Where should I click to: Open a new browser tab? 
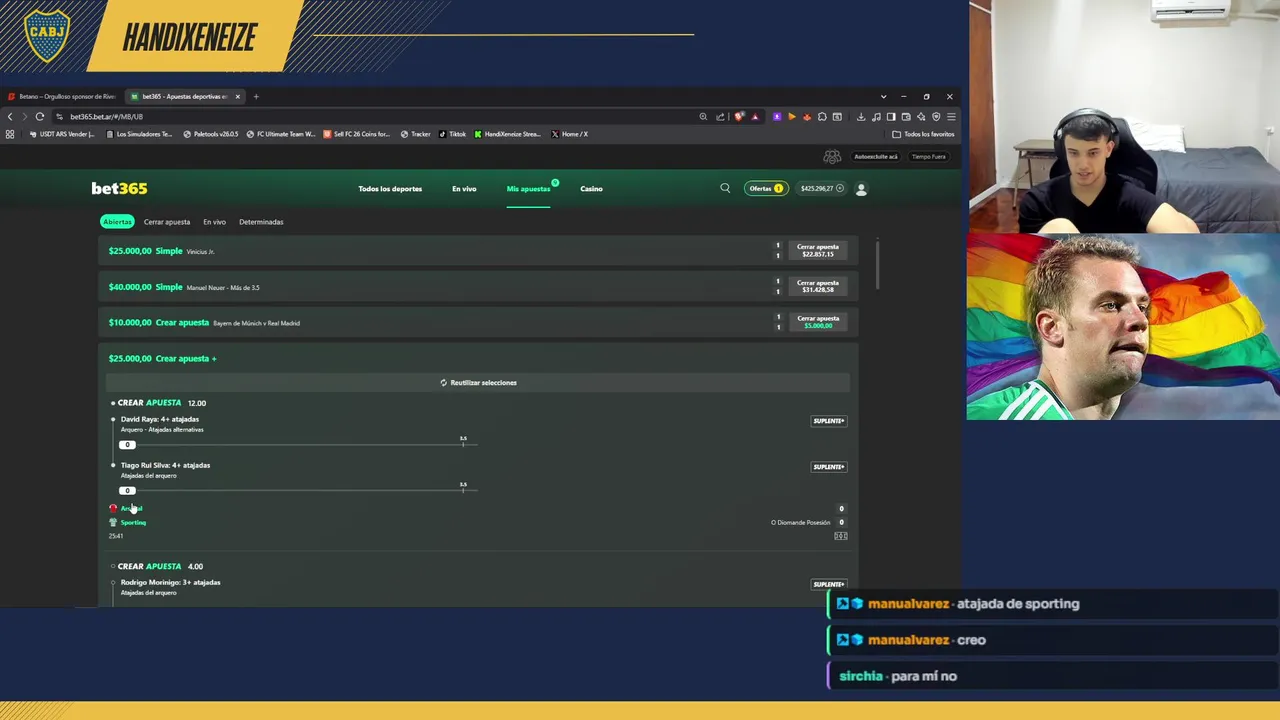tap(256, 96)
